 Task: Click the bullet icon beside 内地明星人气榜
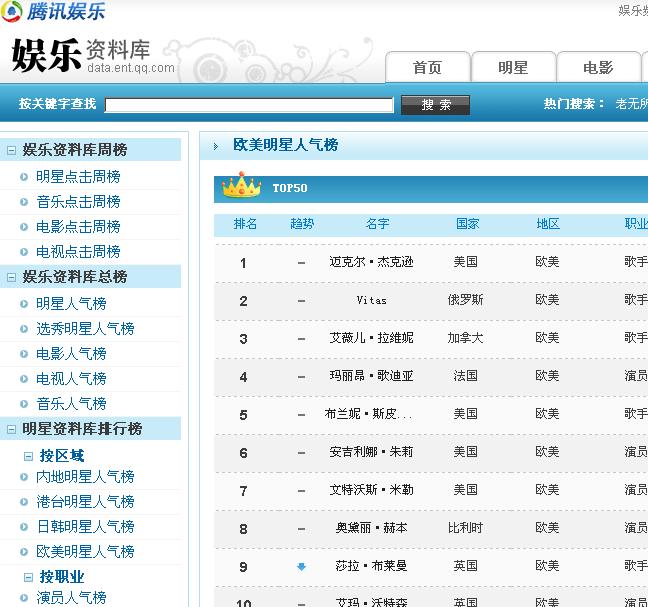point(24,477)
